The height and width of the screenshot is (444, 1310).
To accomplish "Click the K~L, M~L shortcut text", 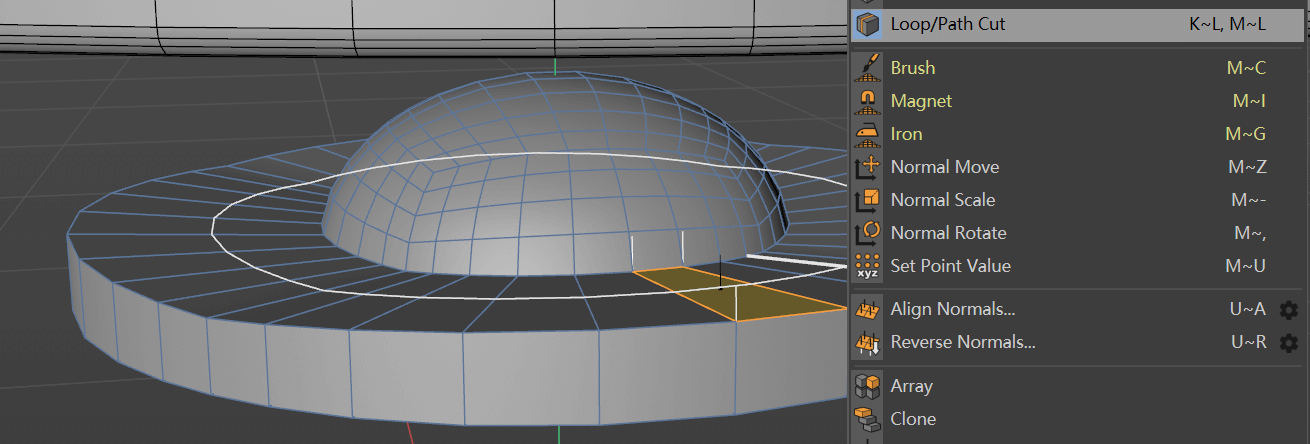I will (1227, 24).
